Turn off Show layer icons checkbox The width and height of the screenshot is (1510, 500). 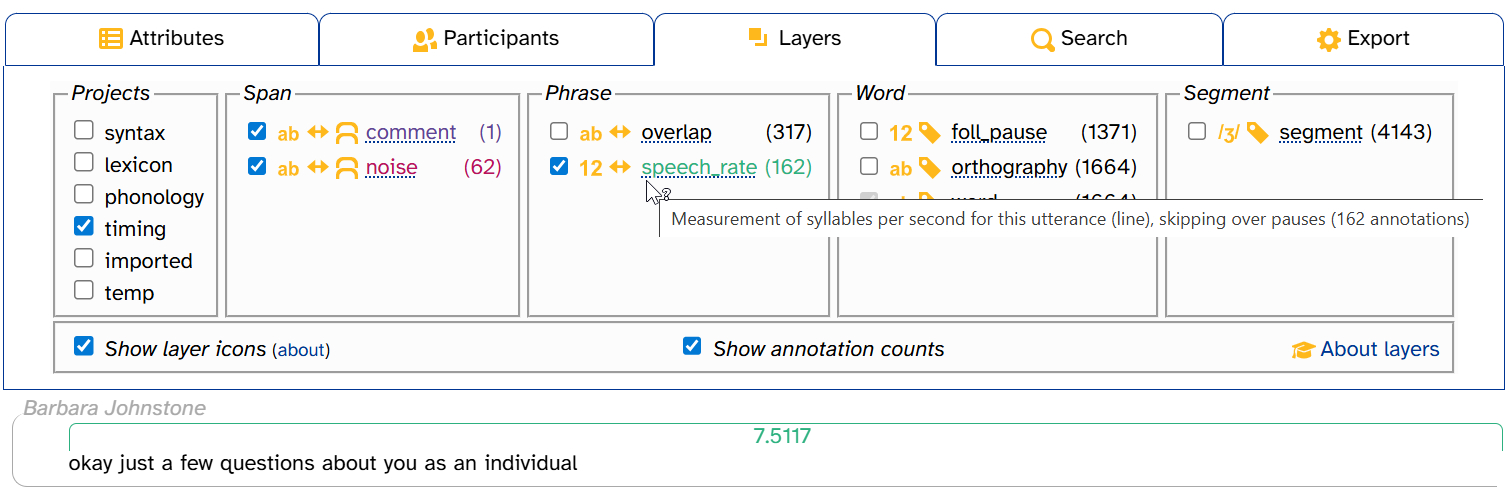point(84,346)
